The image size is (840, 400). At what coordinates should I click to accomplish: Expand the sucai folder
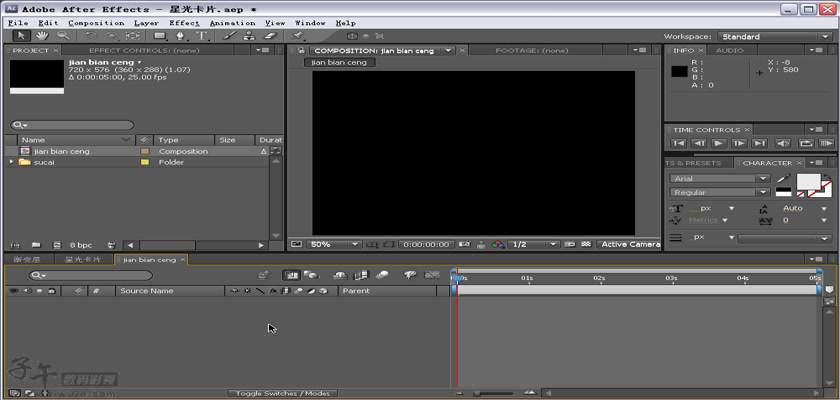tap(12, 162)
